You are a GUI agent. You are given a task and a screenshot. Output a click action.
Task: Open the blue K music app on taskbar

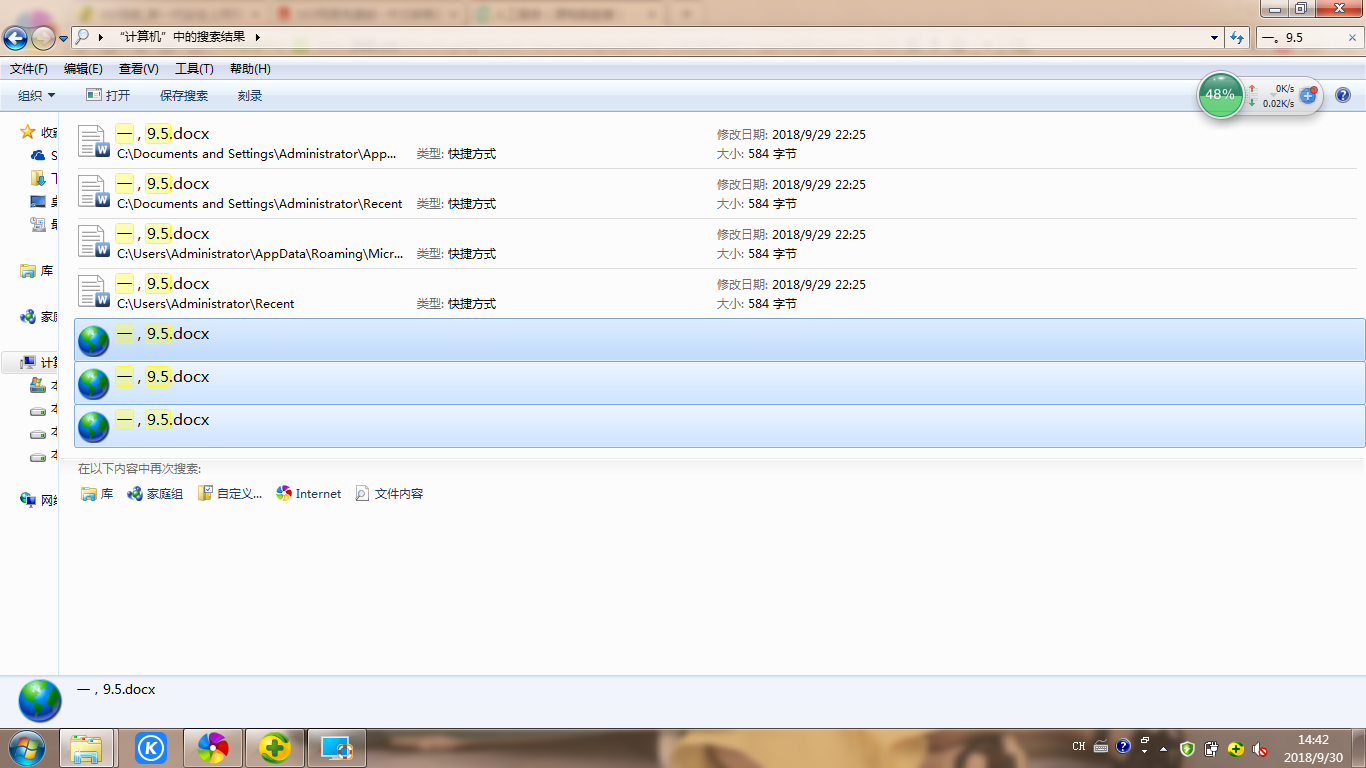click(150, 748)
